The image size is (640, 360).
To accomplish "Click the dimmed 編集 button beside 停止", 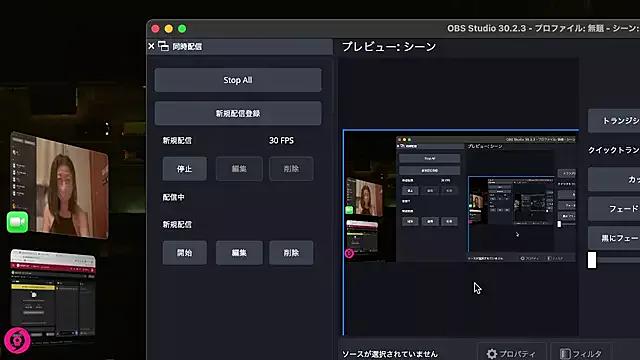I will click(239, 169).
